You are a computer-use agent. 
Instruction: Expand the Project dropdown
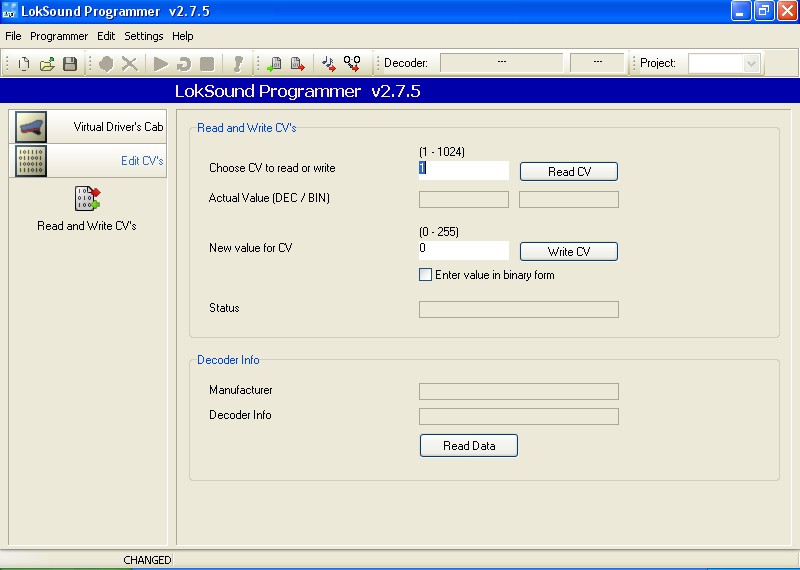(751, 64)
